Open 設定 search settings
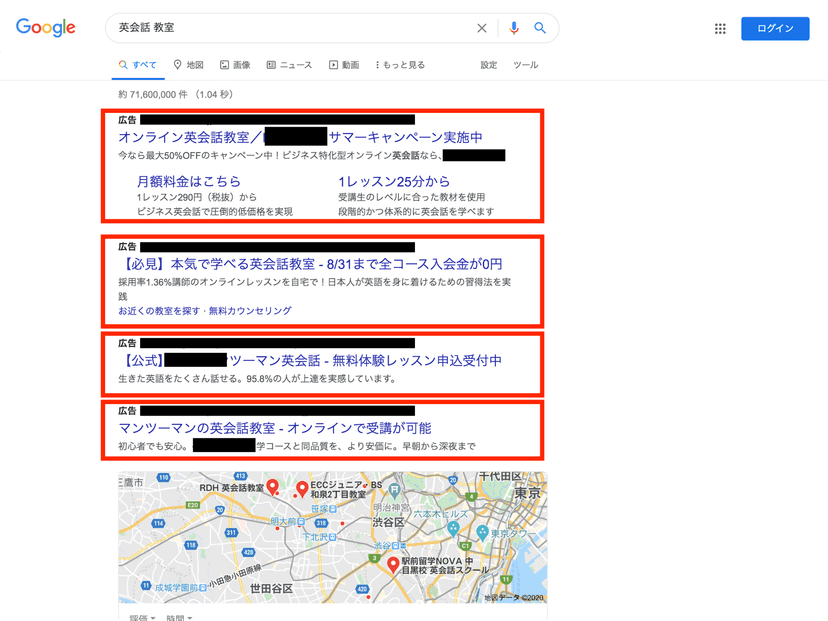The image size is (828, 621). 488,65
